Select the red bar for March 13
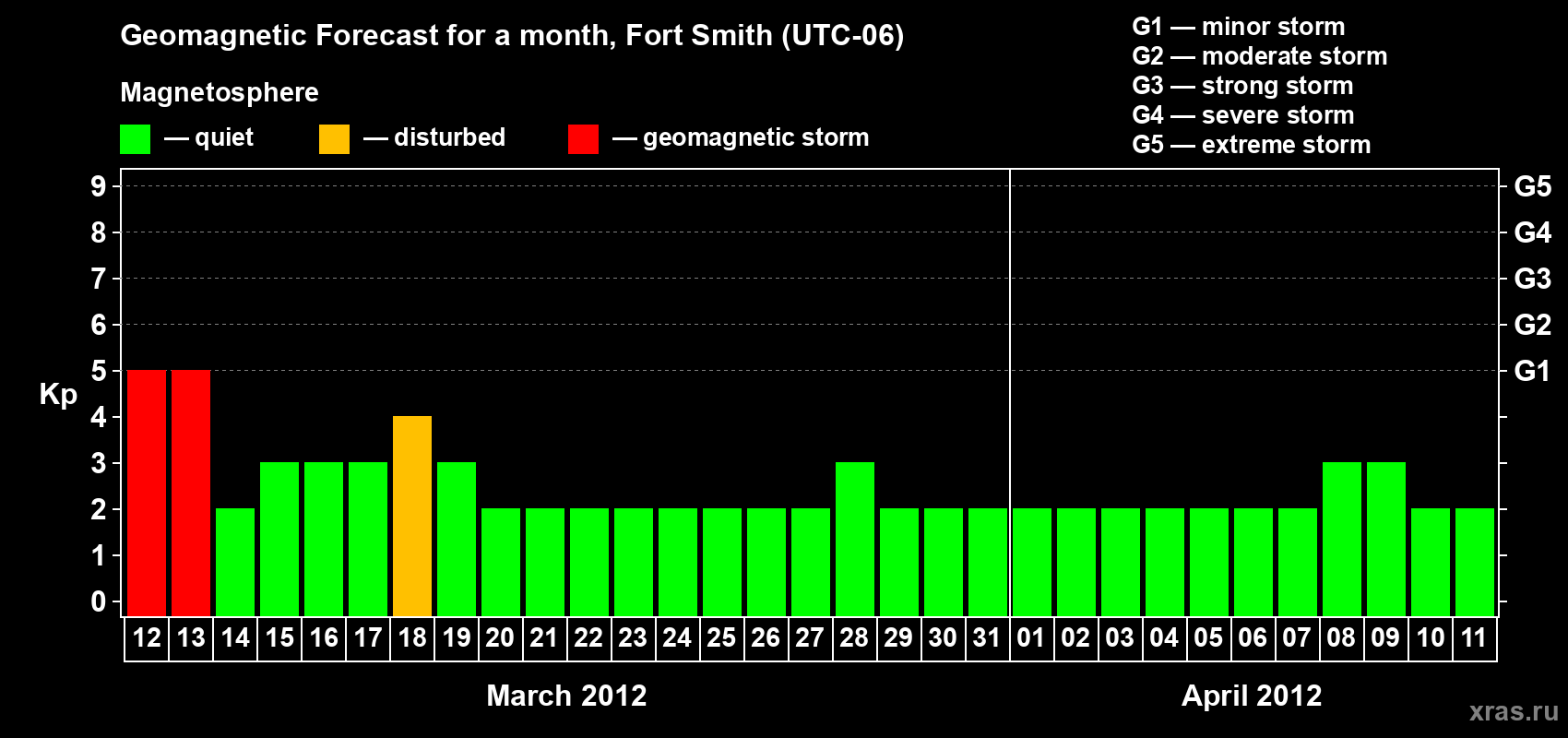 click(x=191, y=493)
